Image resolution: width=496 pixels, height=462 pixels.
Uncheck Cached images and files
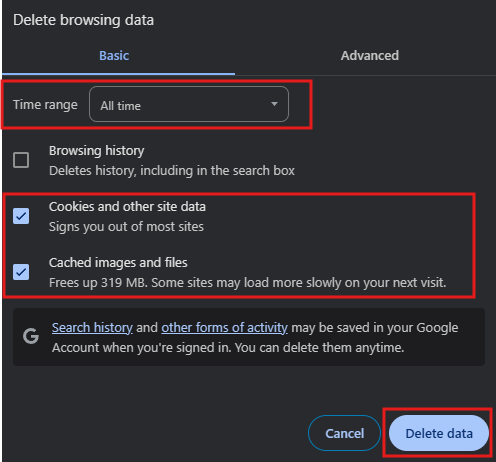21,272
